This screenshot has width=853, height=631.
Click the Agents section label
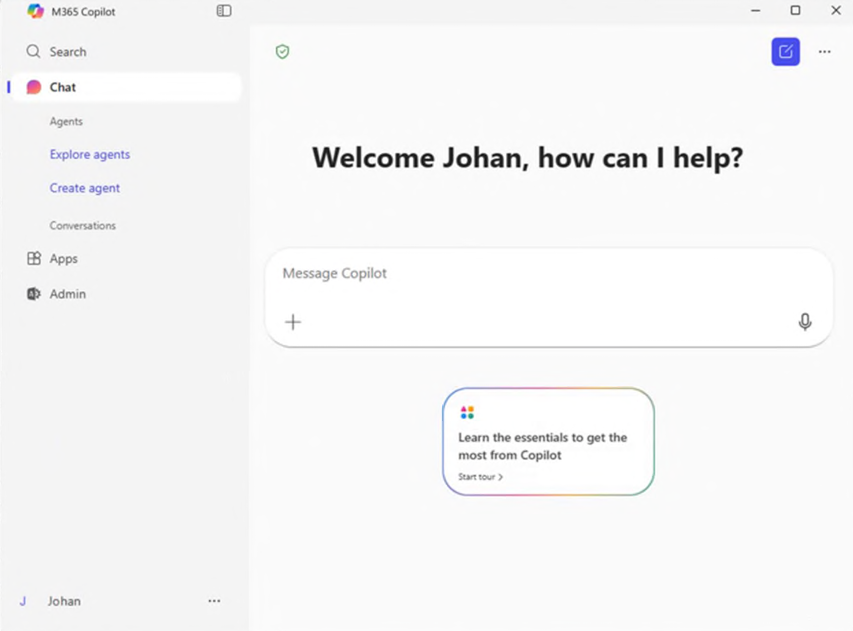pyautogui.click(x=66, y=121)
